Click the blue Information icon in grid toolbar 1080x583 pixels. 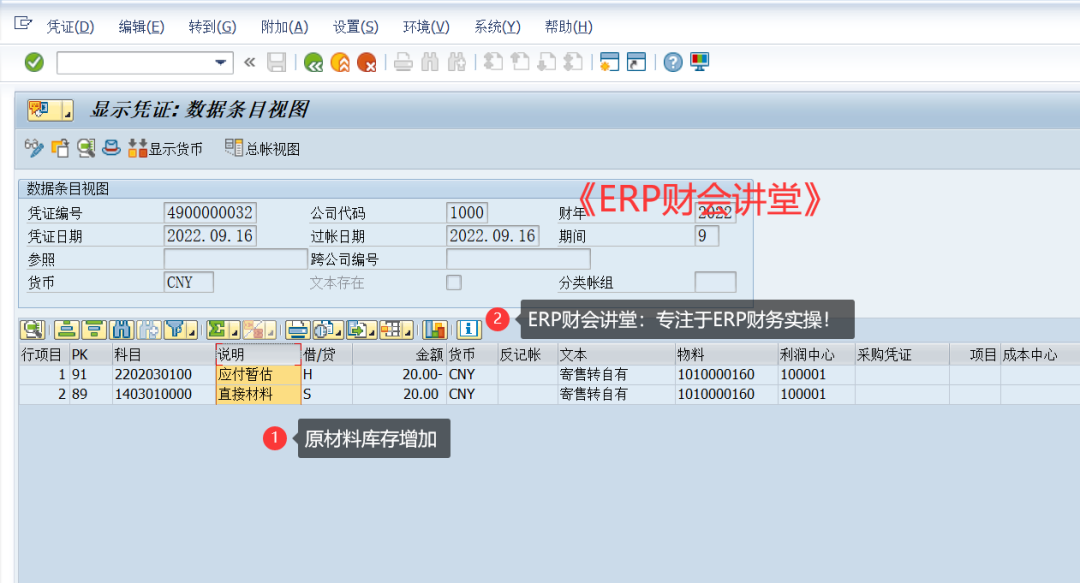467,329
